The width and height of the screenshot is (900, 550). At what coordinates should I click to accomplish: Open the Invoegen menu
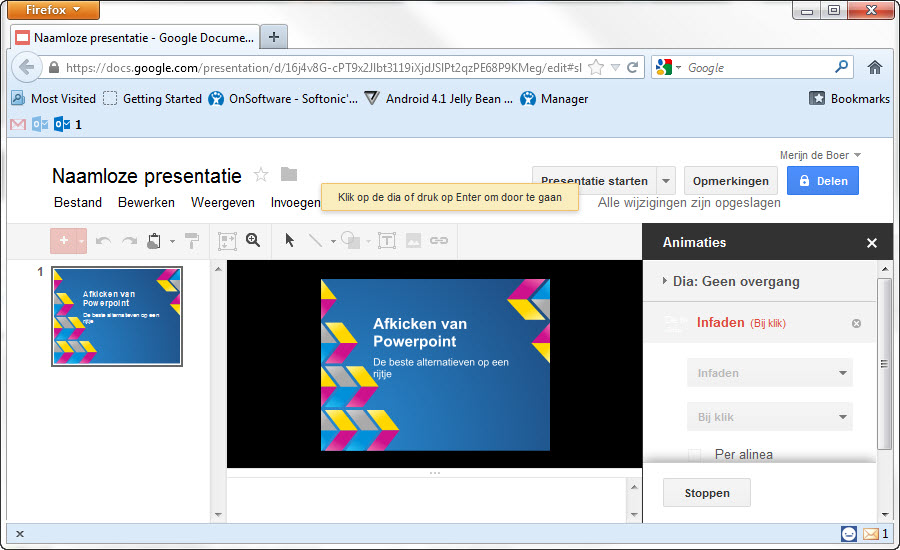[296, 202]
